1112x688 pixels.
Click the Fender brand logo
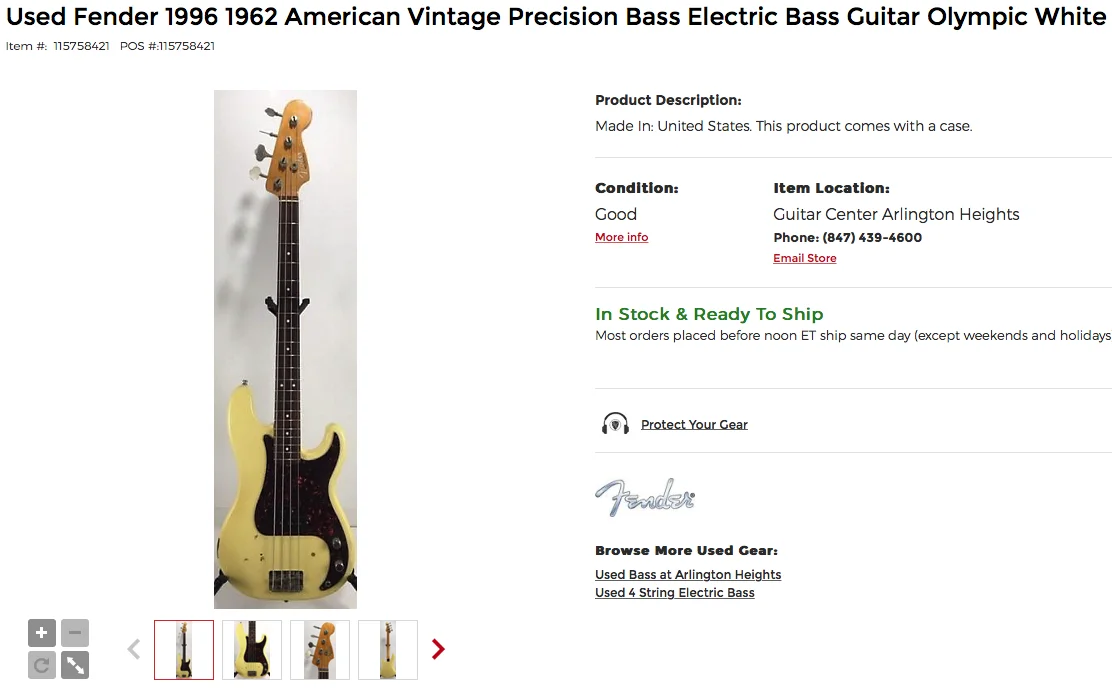pos(645,497)
